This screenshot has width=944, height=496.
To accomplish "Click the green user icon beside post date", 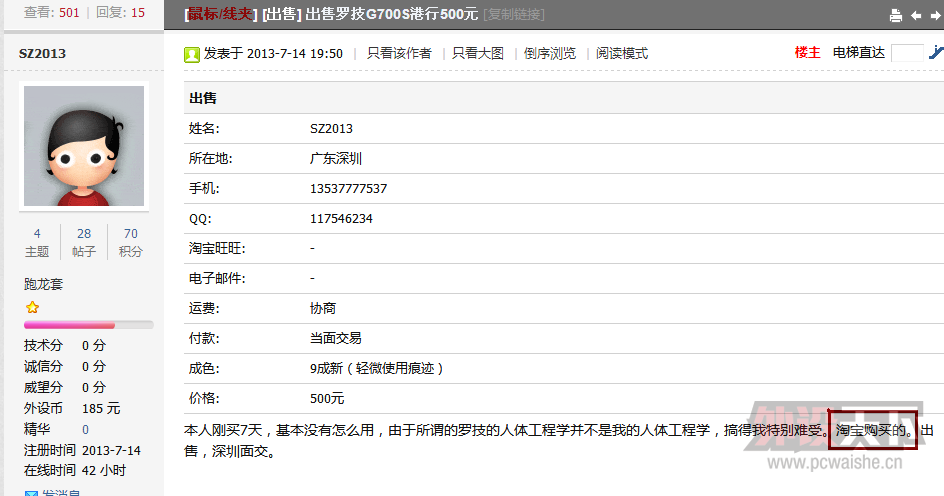I will [191, 55].
